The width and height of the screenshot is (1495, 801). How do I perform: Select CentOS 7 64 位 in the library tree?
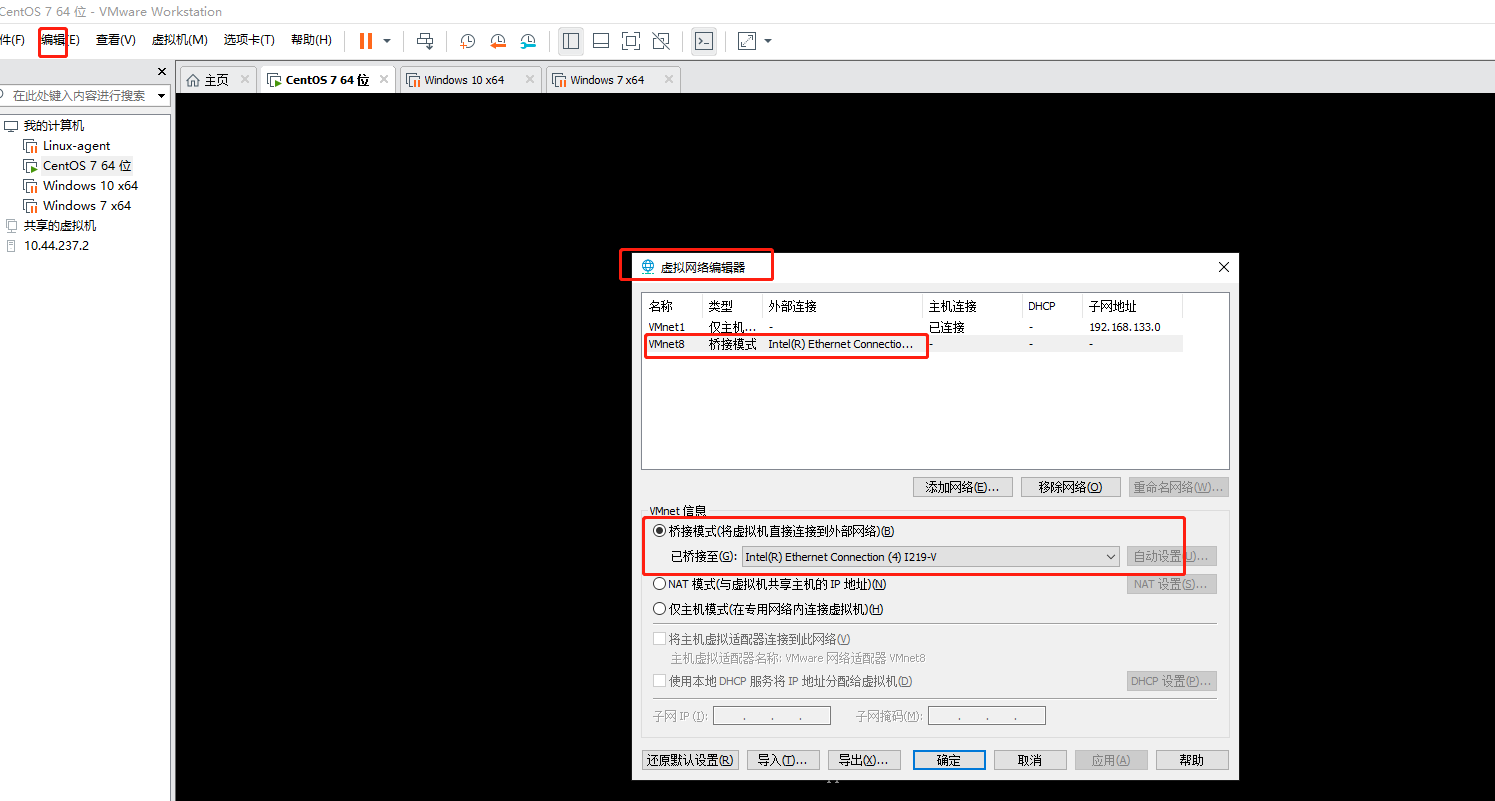pyautogui.click(x=87, y=166)
